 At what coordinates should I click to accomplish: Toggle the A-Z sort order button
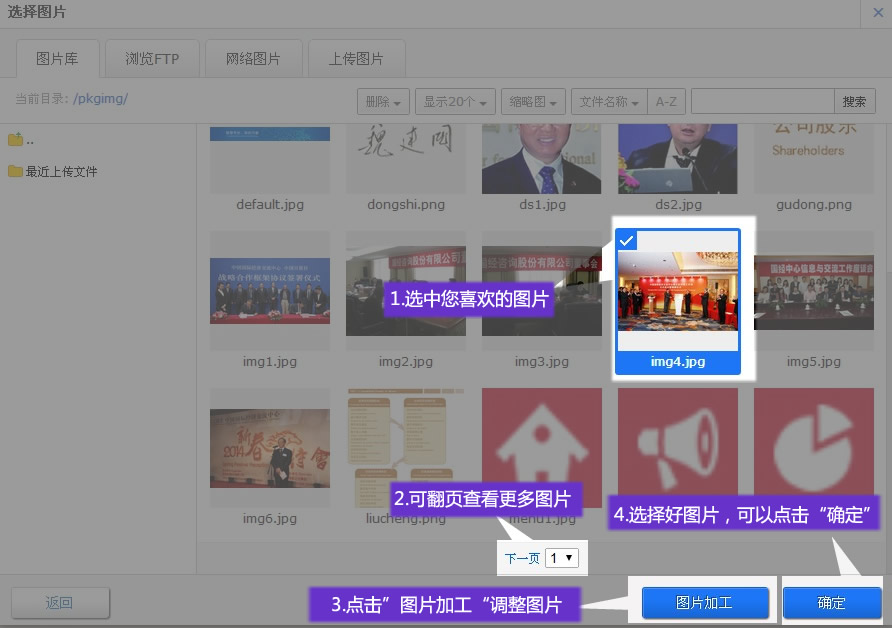(666, 102)
